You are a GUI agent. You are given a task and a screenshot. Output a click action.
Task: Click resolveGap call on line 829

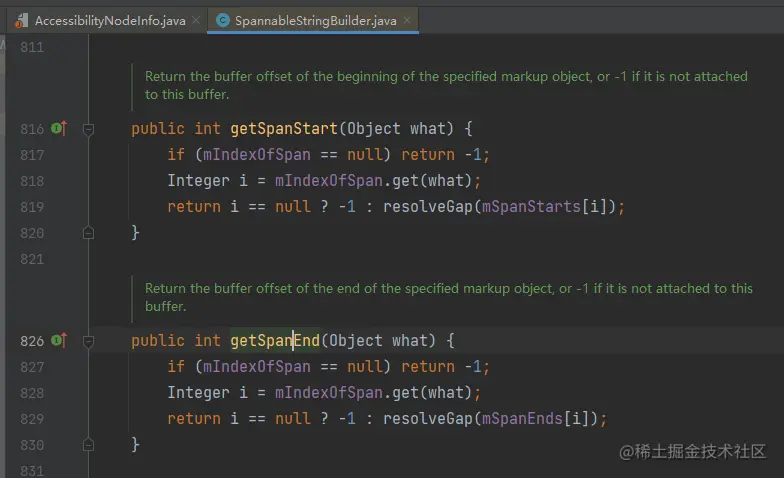[428, 418]
